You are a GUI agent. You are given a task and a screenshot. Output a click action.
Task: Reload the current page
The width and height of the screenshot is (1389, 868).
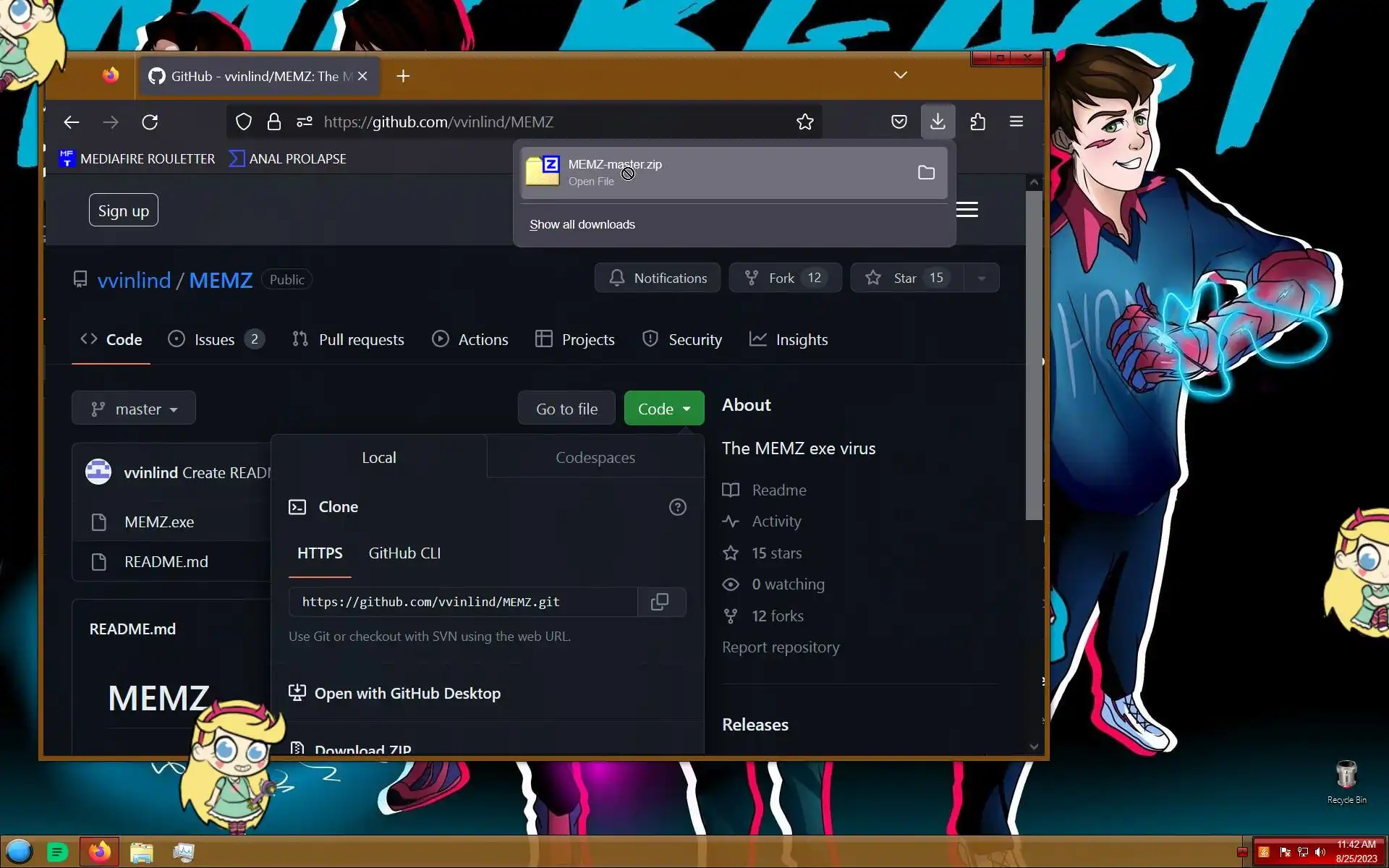click(150, 122)
